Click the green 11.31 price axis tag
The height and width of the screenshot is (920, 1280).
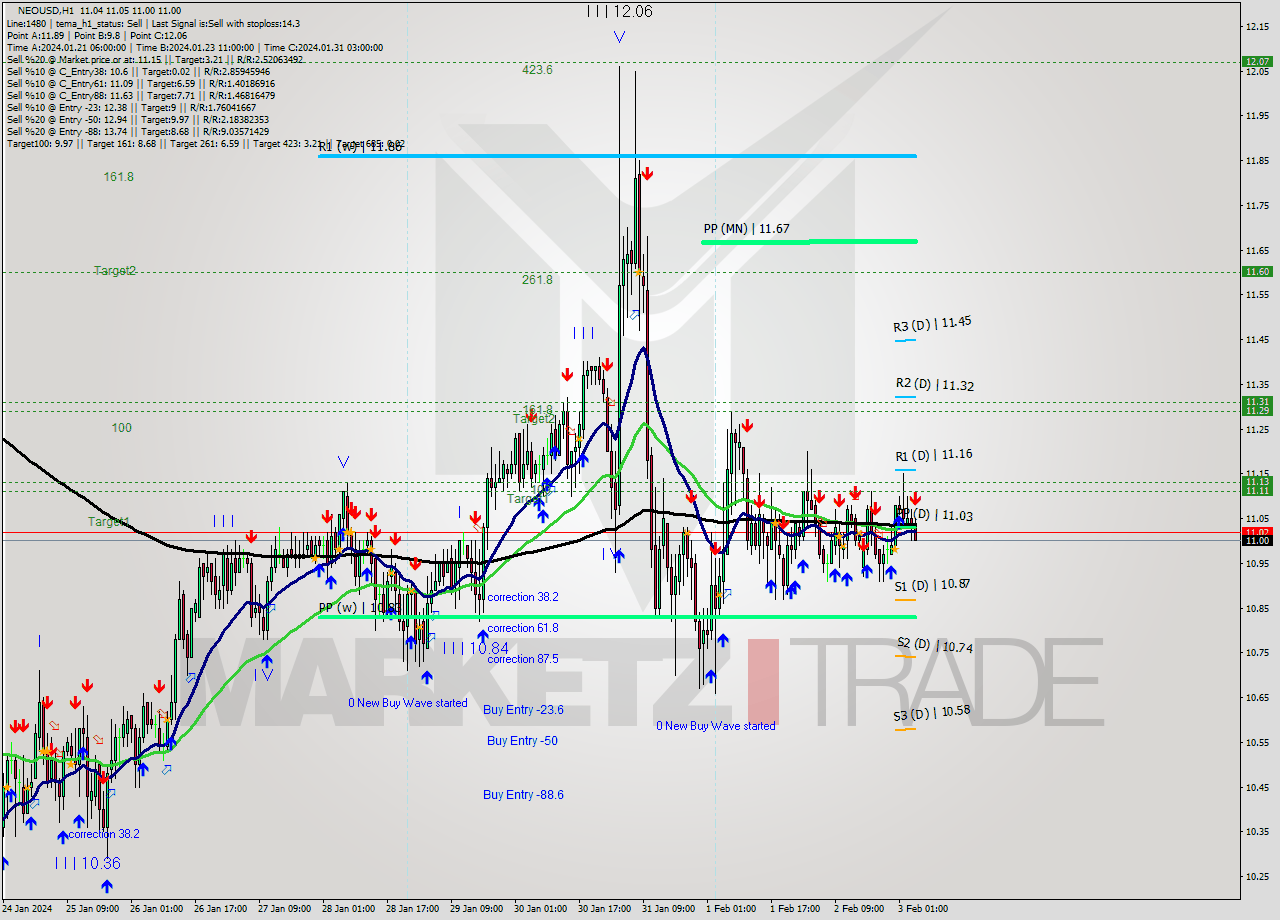1257,401
